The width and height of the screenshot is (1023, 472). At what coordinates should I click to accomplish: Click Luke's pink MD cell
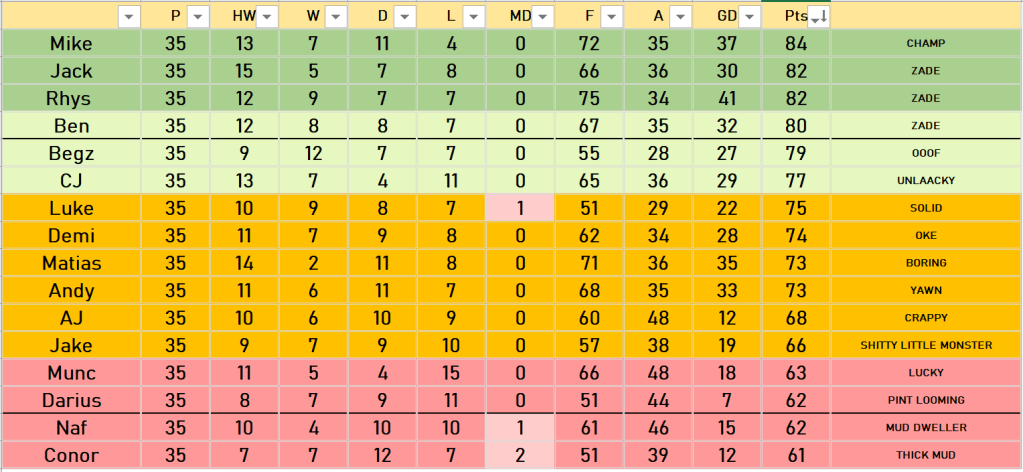tap(519, 208)
